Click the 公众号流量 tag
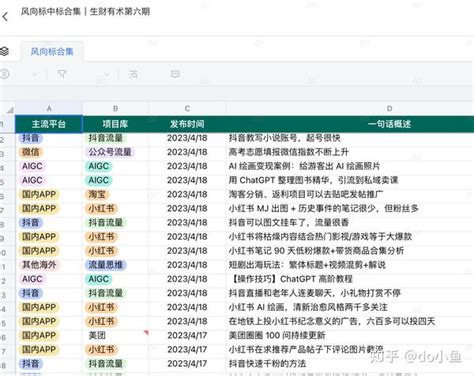Image resolution: width=474 pixels, height=376 pixels. tap(110, 152)
